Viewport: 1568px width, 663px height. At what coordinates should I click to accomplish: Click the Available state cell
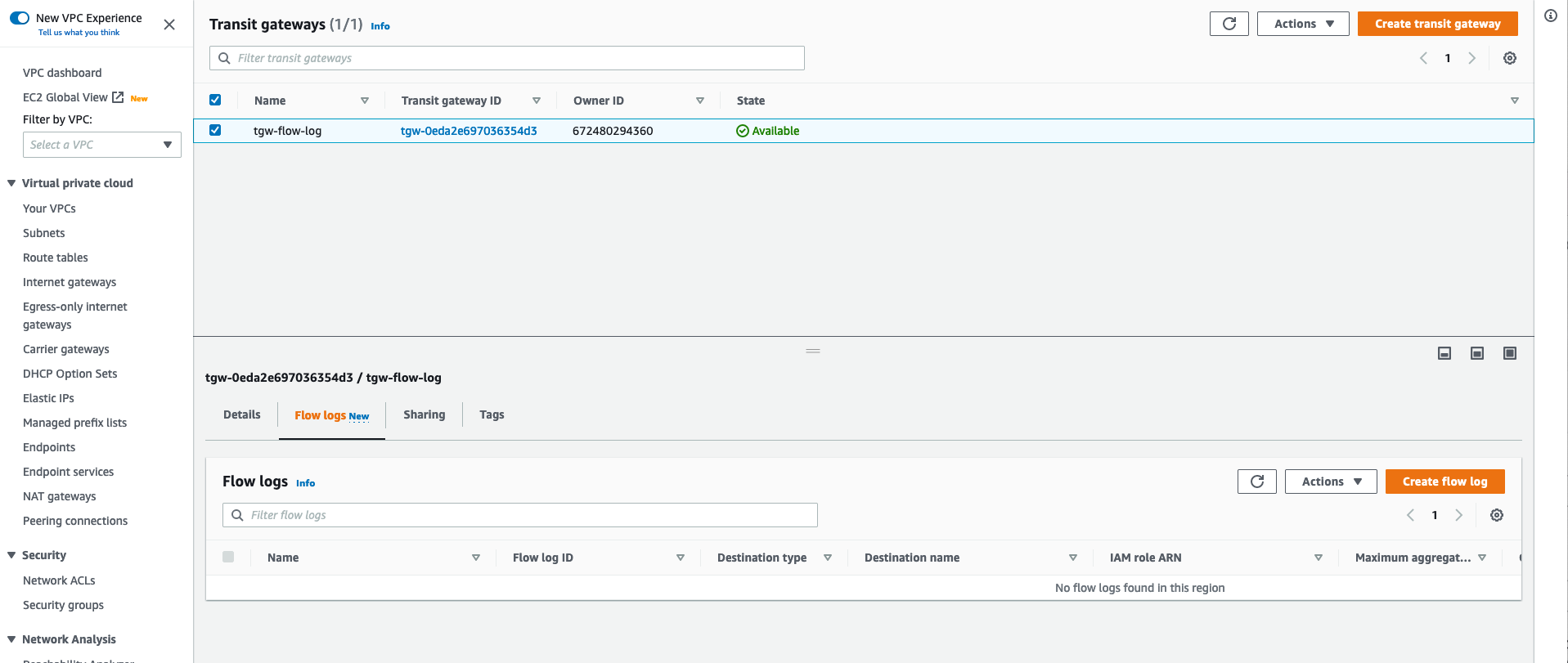click(768, 131)
